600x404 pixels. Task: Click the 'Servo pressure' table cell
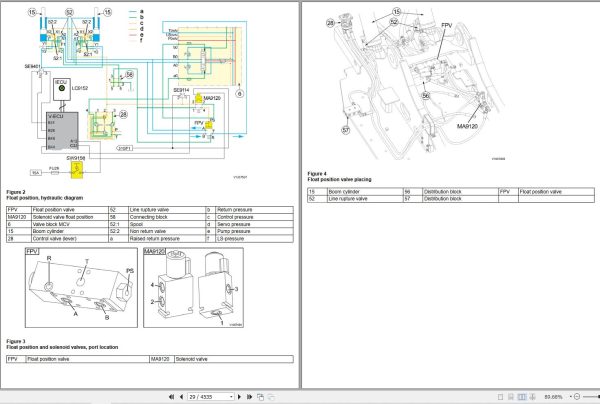254,224
